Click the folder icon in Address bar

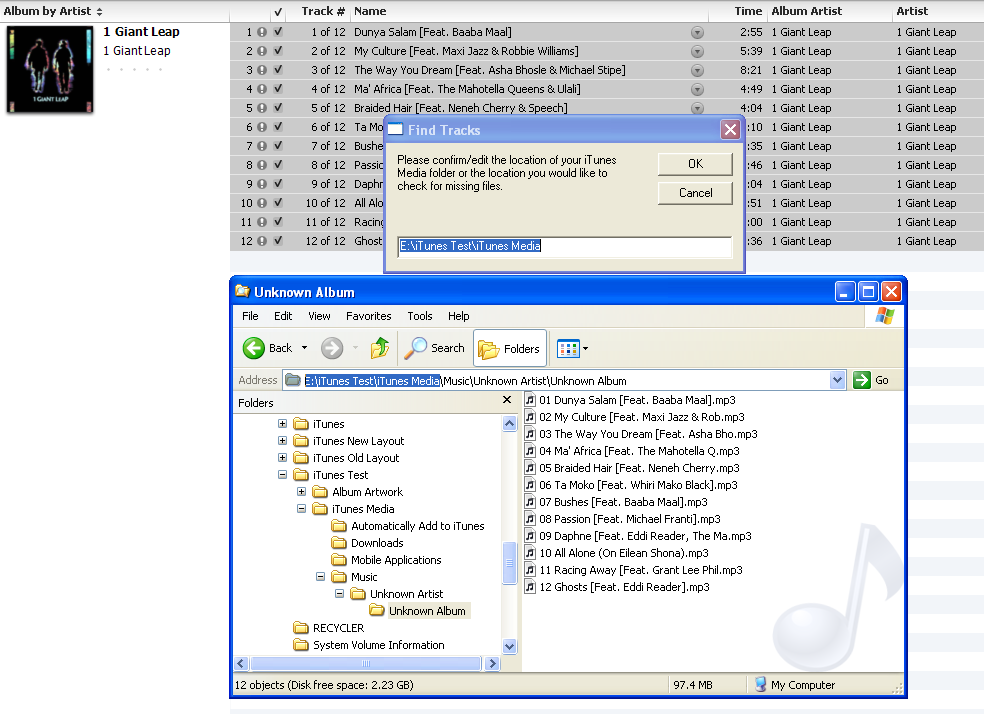point(292,380)
